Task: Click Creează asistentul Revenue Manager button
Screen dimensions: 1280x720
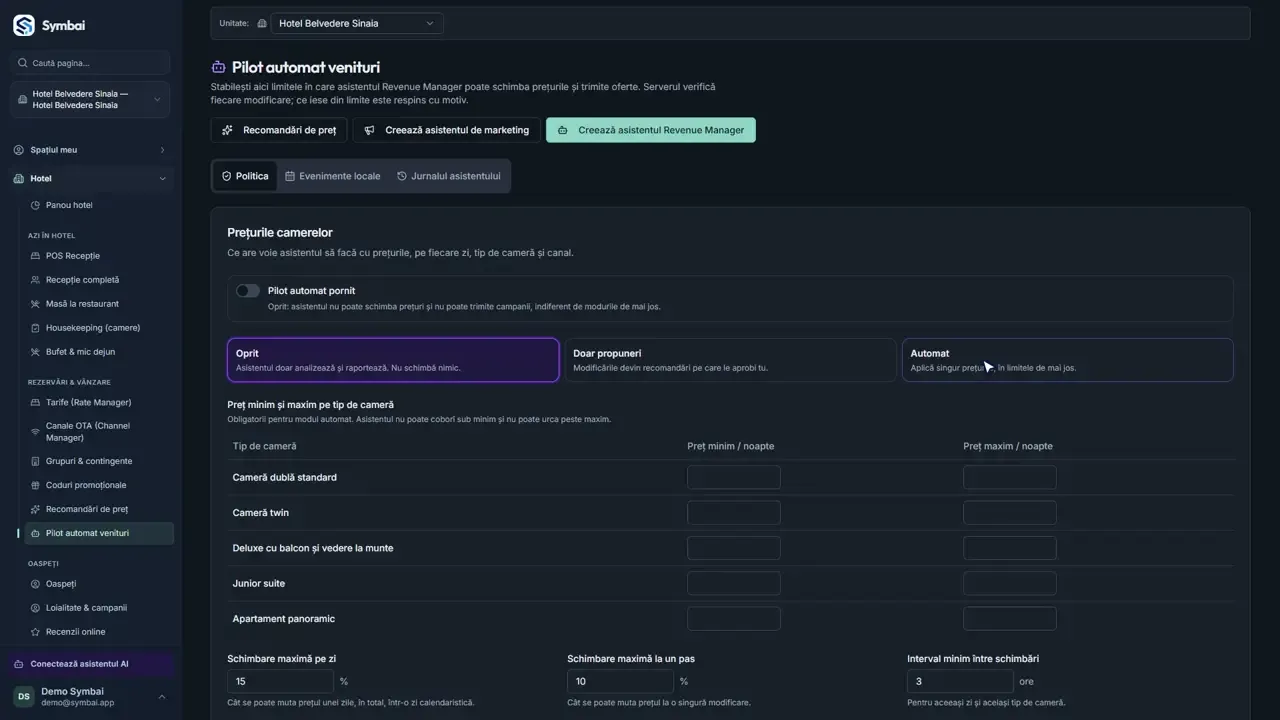Action: pos(651,130)
